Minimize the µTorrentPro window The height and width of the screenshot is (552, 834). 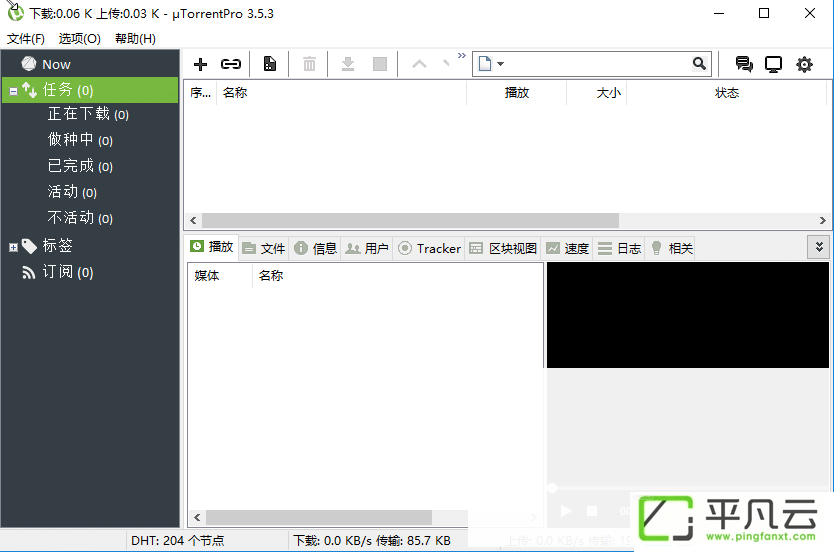[x=719, y=13]
